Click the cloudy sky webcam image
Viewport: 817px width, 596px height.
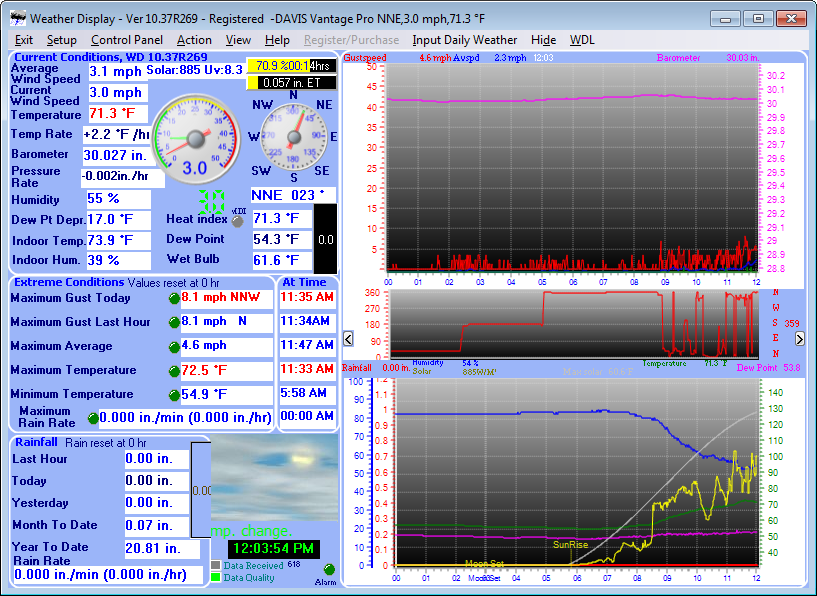[x=275, y=477]
